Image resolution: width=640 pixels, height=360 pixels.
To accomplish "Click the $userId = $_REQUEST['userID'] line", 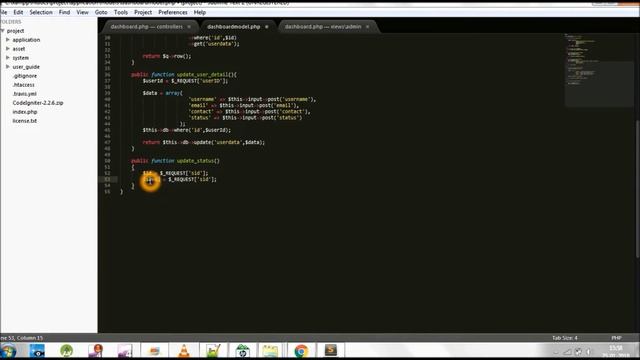I will [x=185, y=81].
